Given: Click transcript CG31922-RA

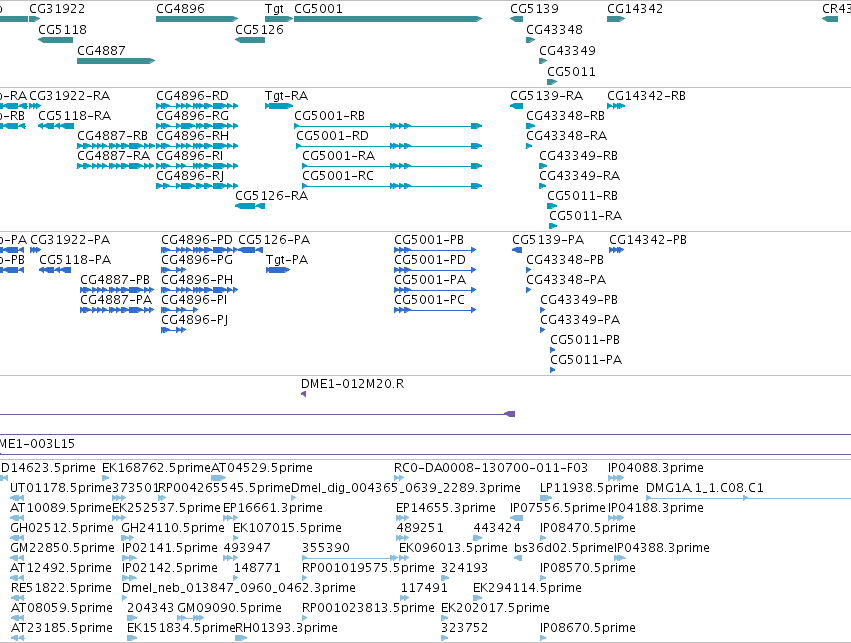Looking at the screenshot, I should pyautogui.click(x=69, y=96).
